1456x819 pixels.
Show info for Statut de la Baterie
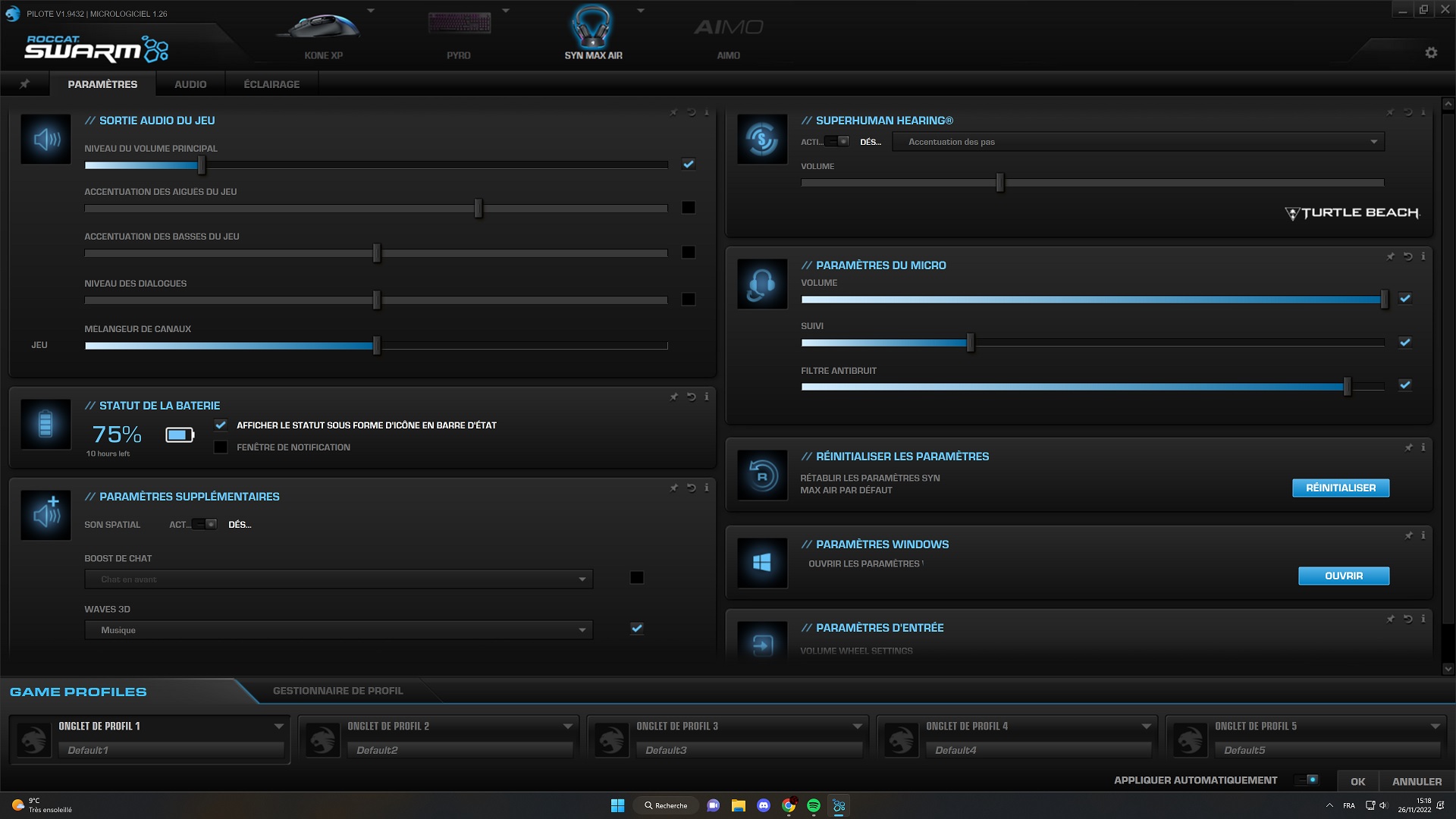[x=707, y=397]
